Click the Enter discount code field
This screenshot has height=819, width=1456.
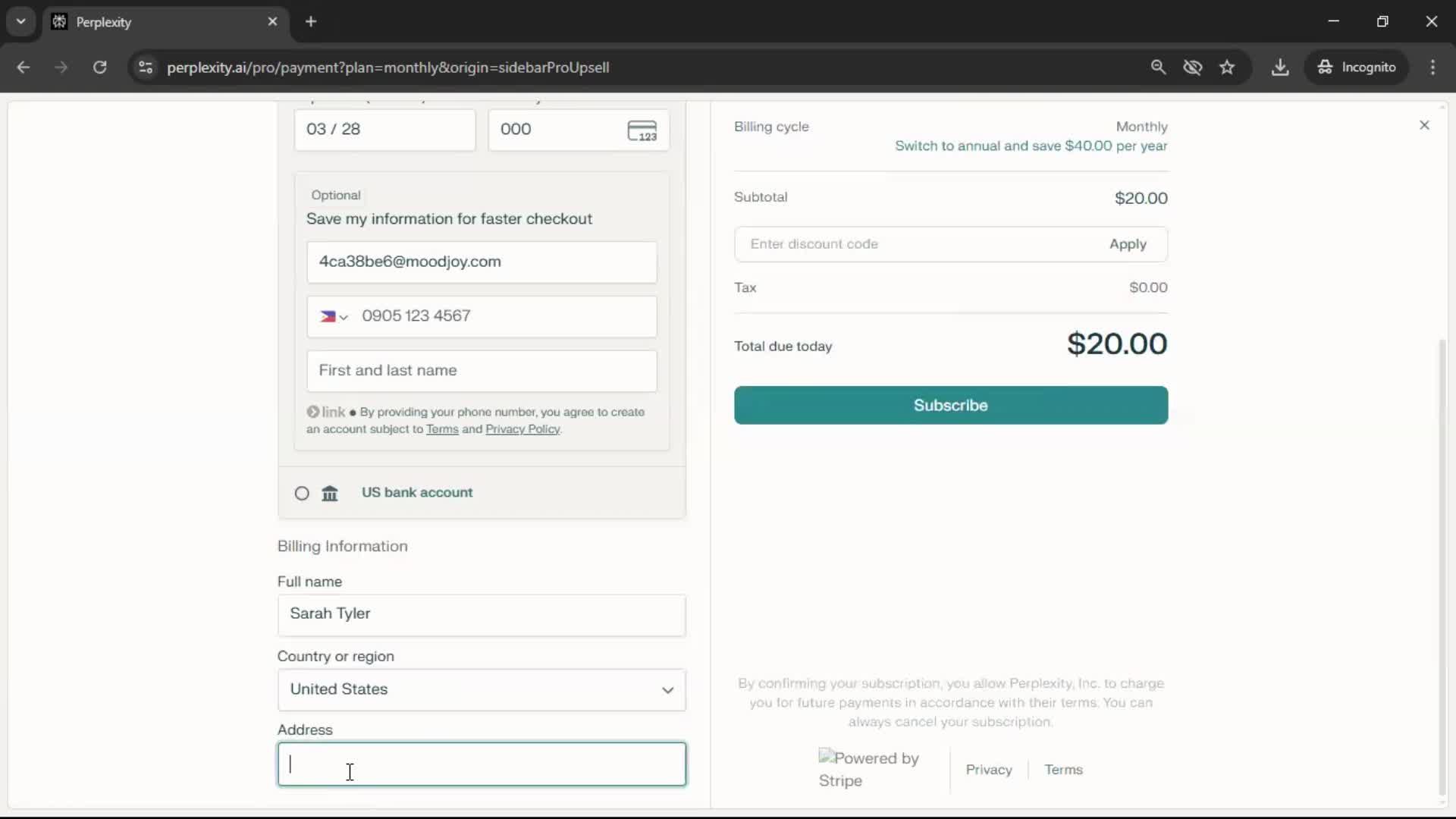click(910, 244)
